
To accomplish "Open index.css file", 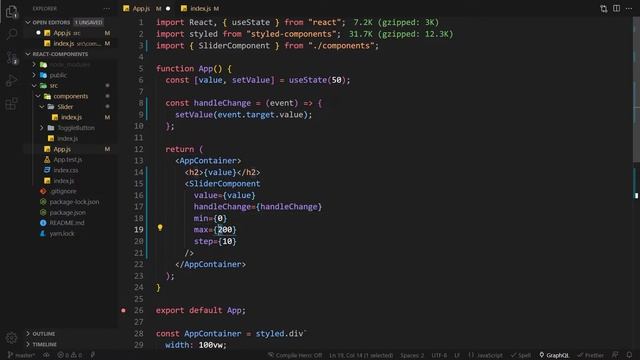I will pos(66,170).
